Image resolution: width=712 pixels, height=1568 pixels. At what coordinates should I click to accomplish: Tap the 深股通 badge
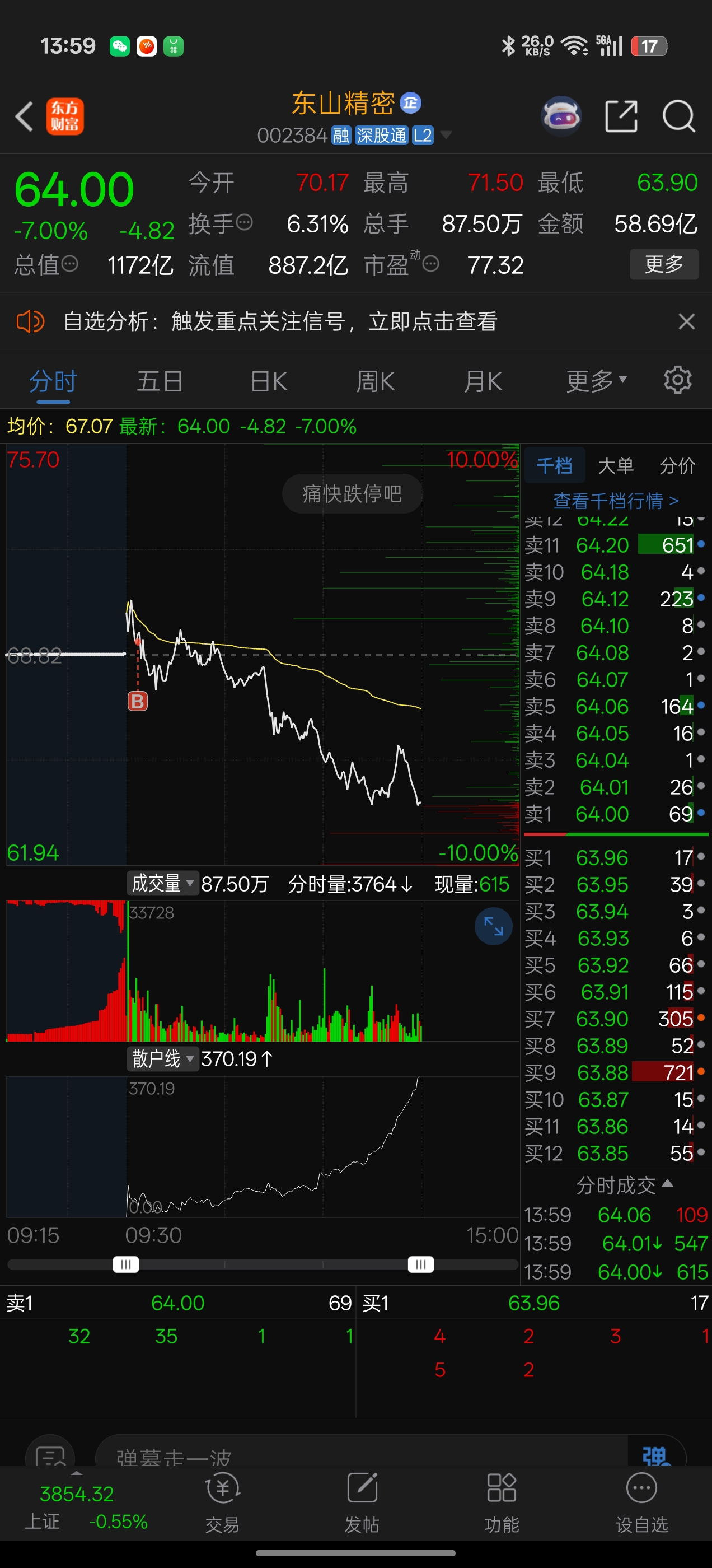381,135
